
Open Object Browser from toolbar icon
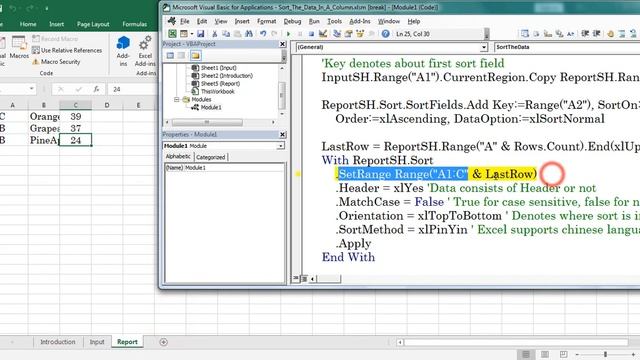click(360, 34)
